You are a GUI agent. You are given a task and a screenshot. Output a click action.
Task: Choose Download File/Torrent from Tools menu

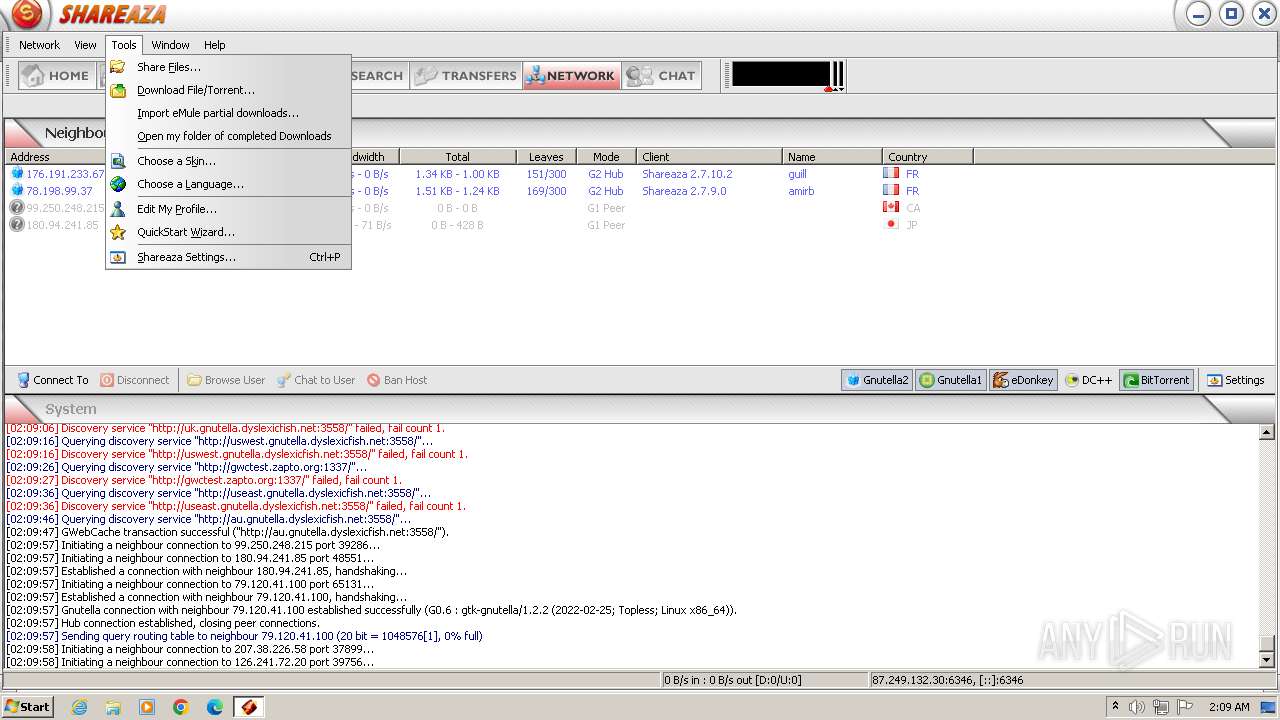228,90
